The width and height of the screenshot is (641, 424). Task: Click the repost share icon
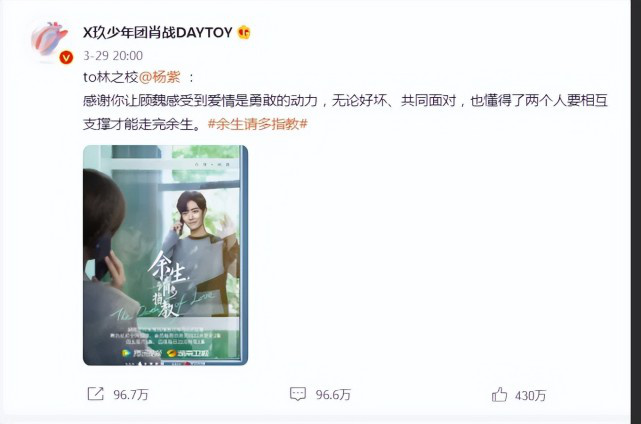[96, 394]
